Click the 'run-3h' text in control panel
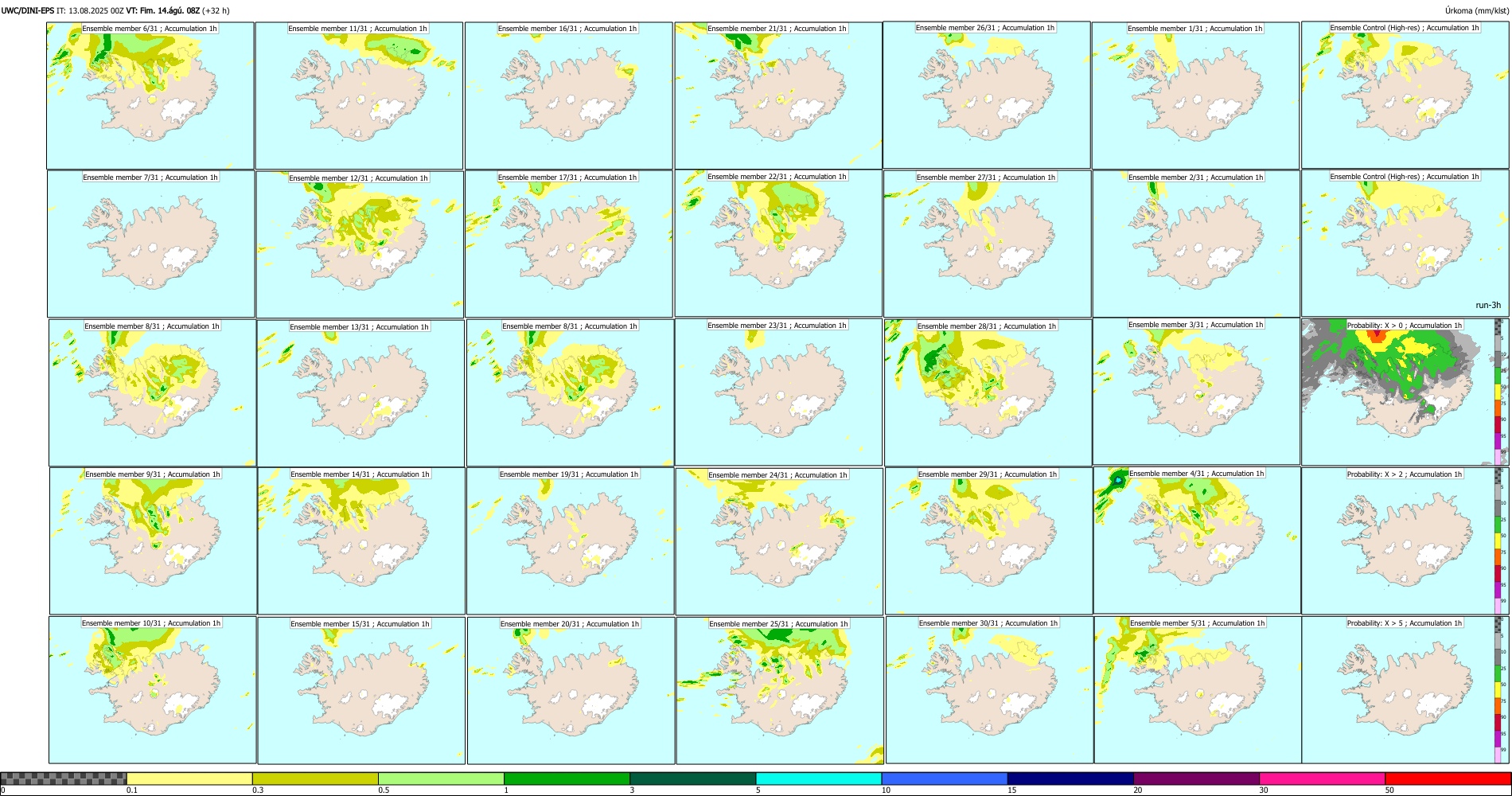The width and height of the screenshot is (1512, 796). point(1487,306)
